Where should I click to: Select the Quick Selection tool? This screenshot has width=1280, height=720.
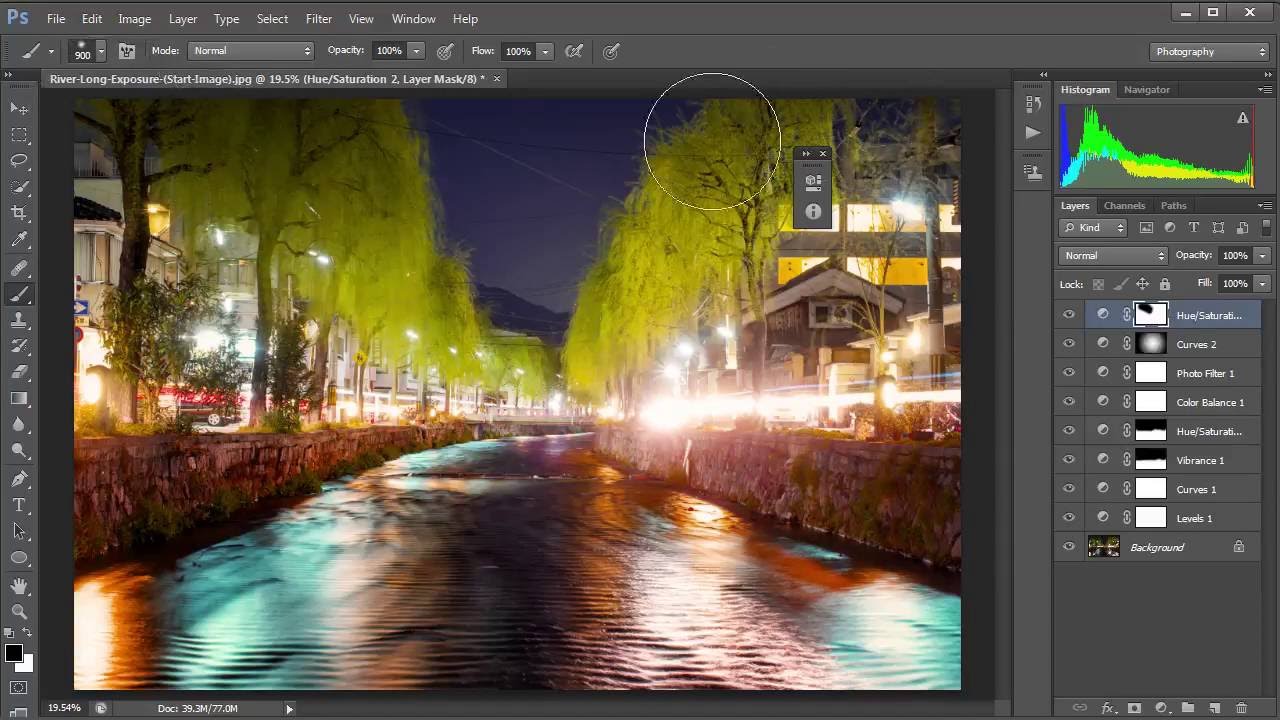click(x=19, y=187)
